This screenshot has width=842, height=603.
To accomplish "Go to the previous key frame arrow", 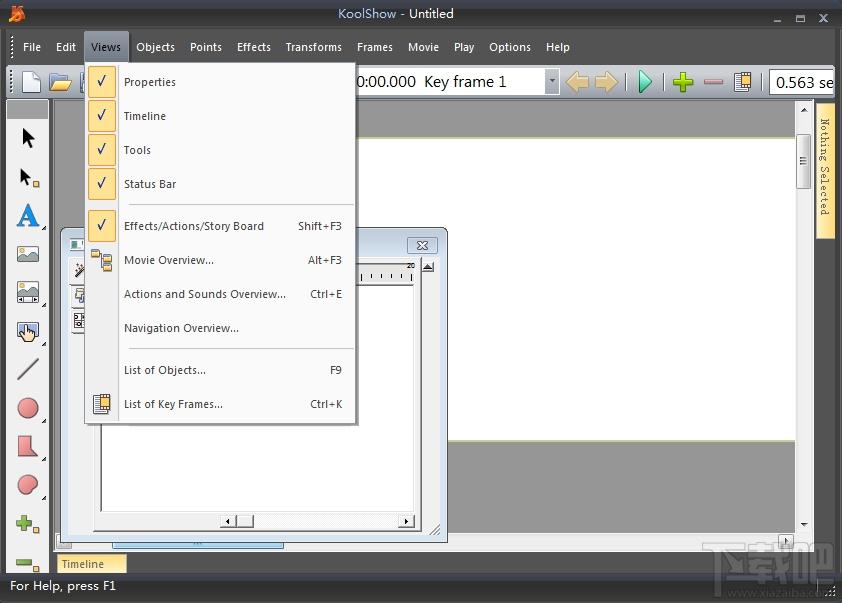I will point(577,82).
